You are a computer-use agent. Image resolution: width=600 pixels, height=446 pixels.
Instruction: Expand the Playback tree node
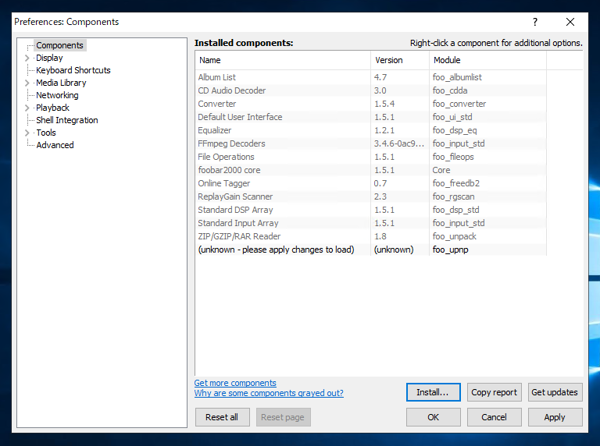(27, 108)
